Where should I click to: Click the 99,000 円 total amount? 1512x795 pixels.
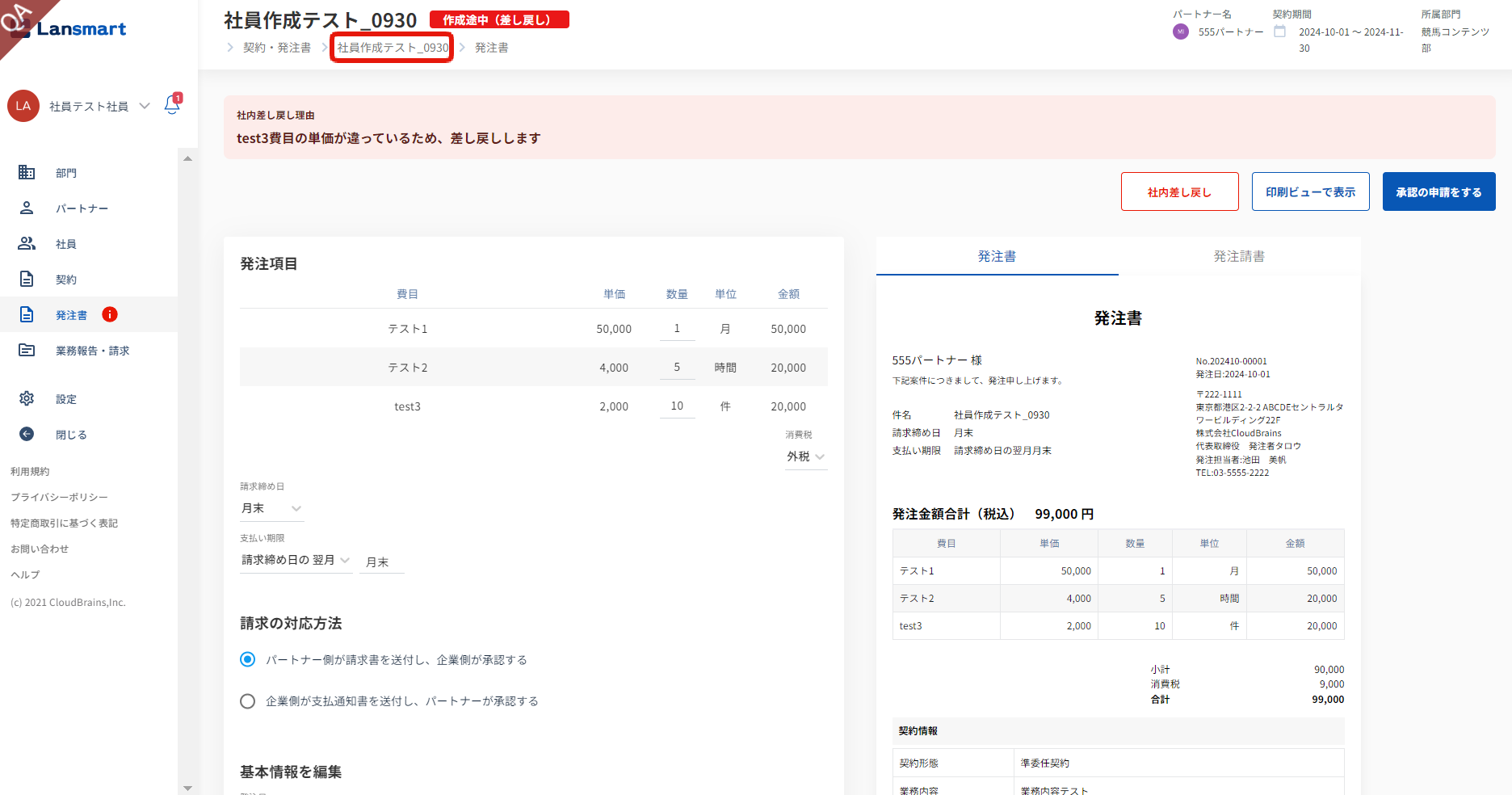pos(1065,514)
